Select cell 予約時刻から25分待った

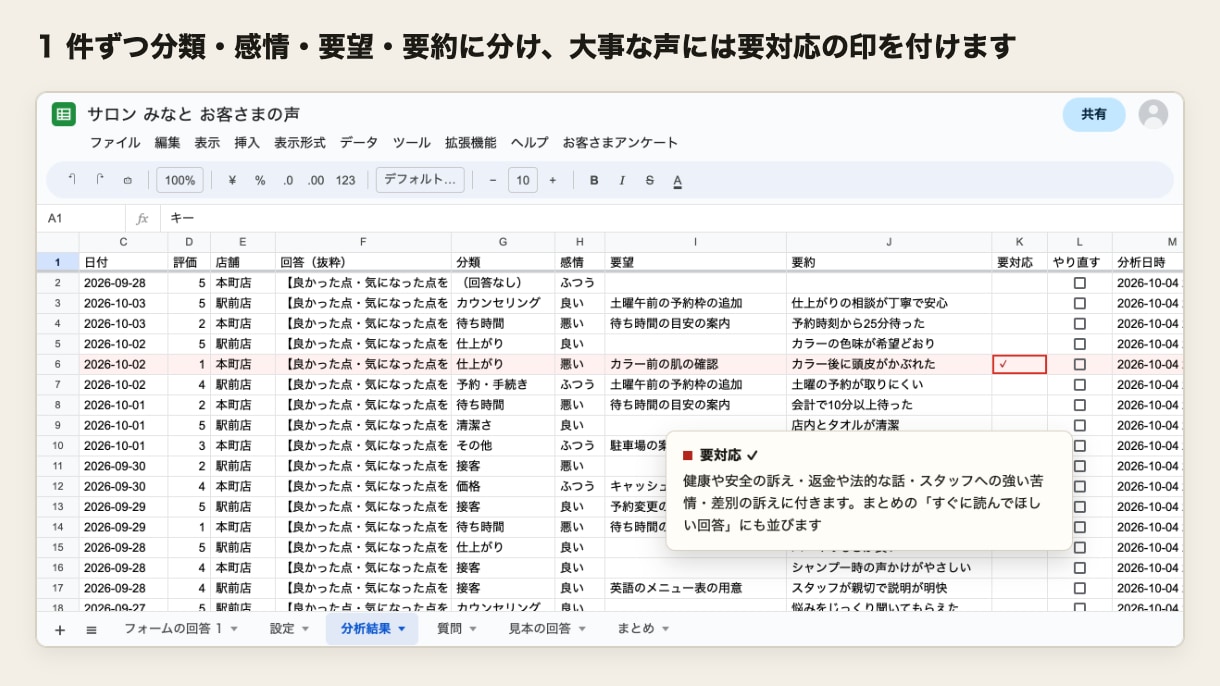[x=889, y=324]
